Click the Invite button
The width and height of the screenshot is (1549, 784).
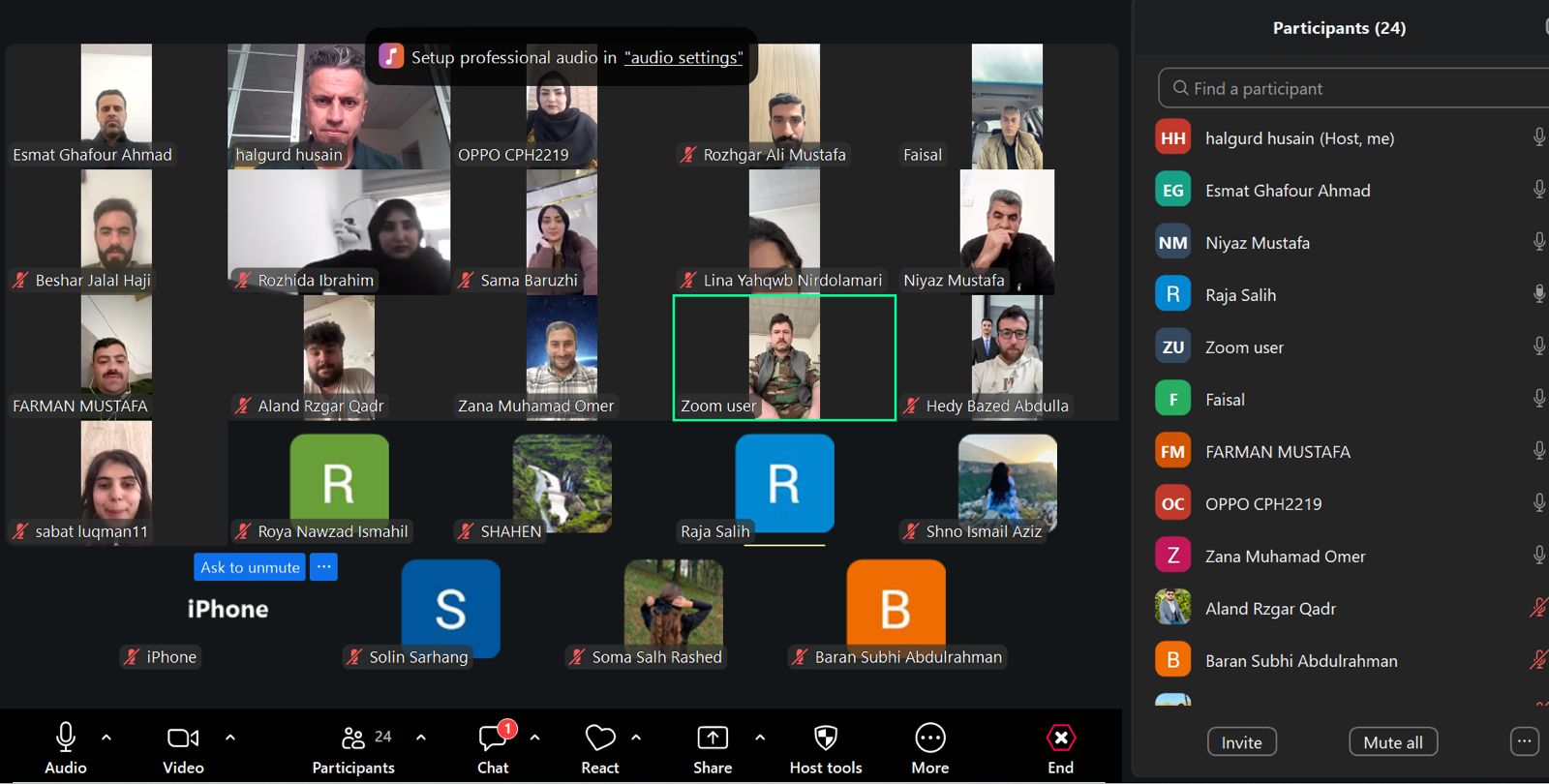click(x=1241, y=742)
